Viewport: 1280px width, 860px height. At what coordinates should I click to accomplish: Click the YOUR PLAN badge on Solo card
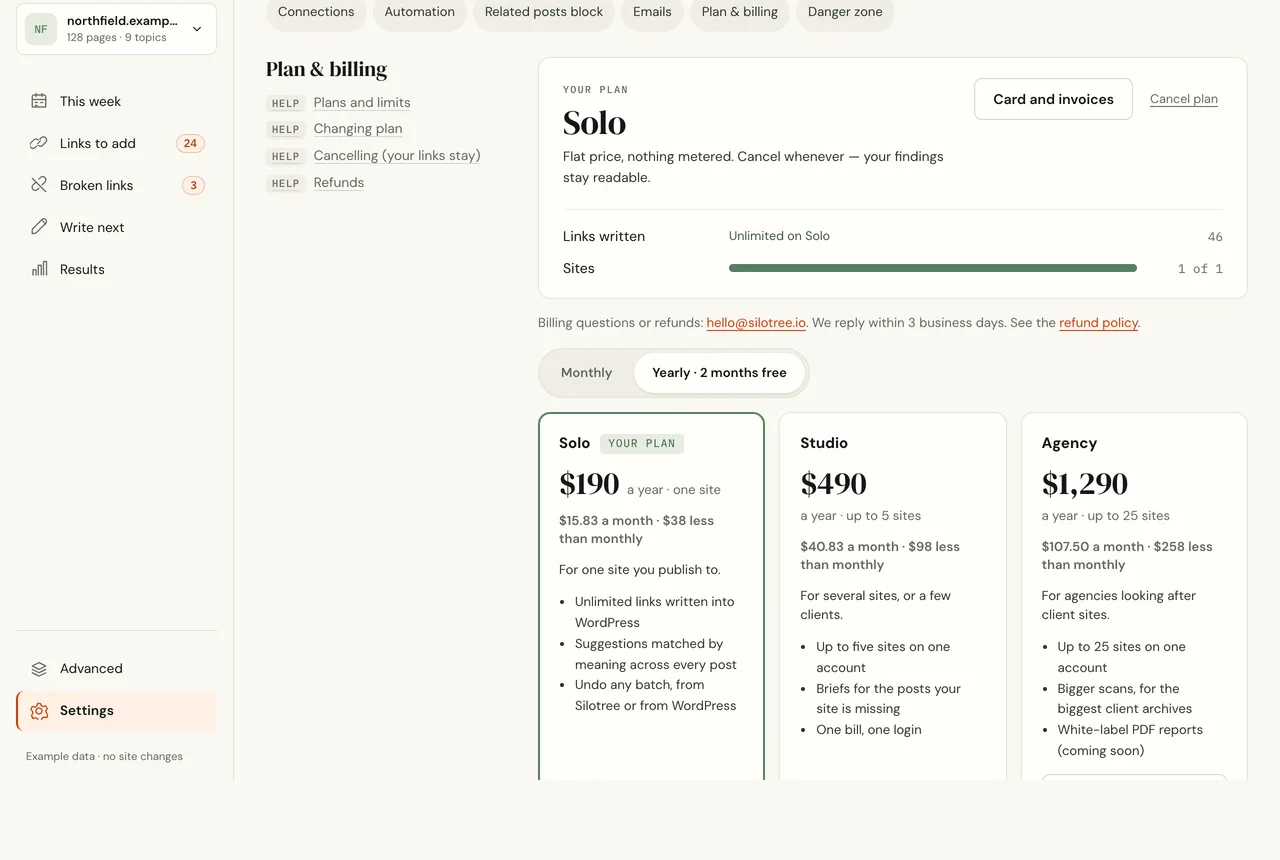642,444
